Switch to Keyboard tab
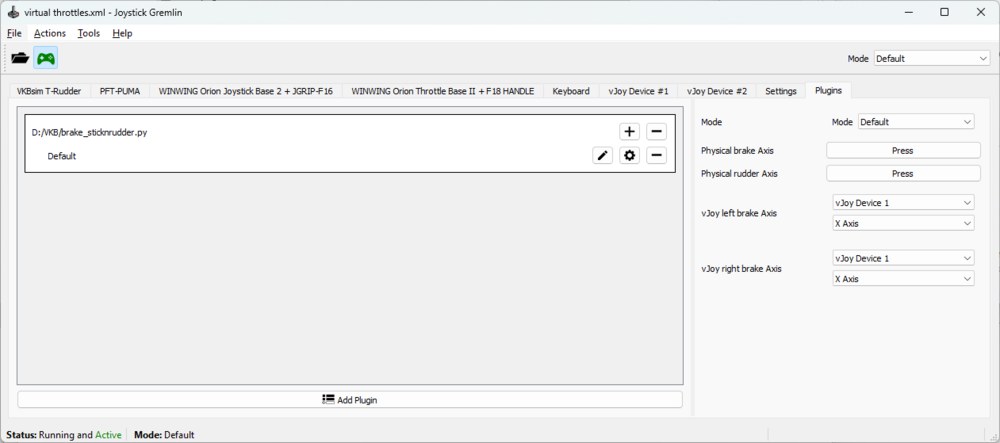1000x443 pixels. point(571,91)
